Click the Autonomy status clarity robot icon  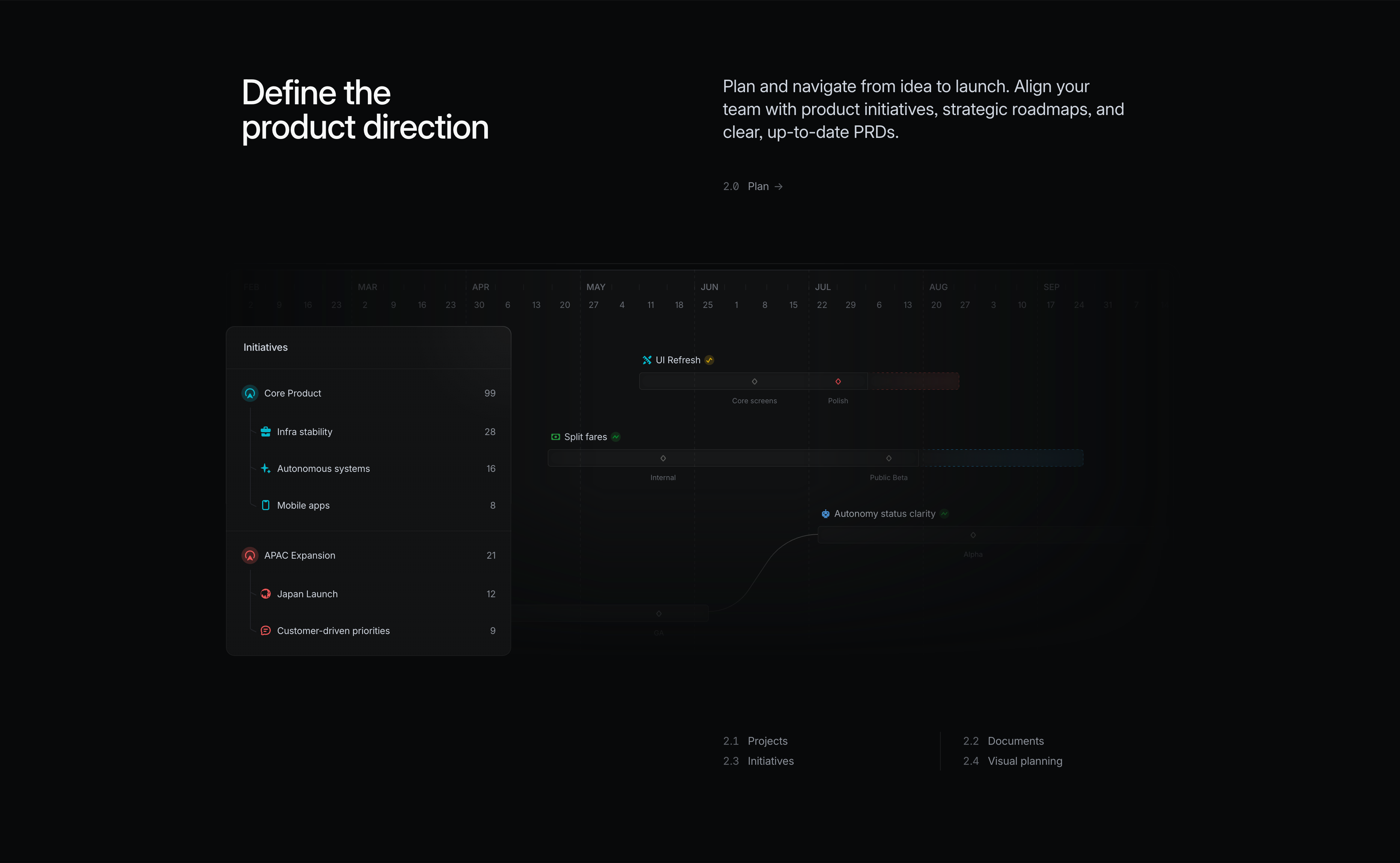[825, 514]
